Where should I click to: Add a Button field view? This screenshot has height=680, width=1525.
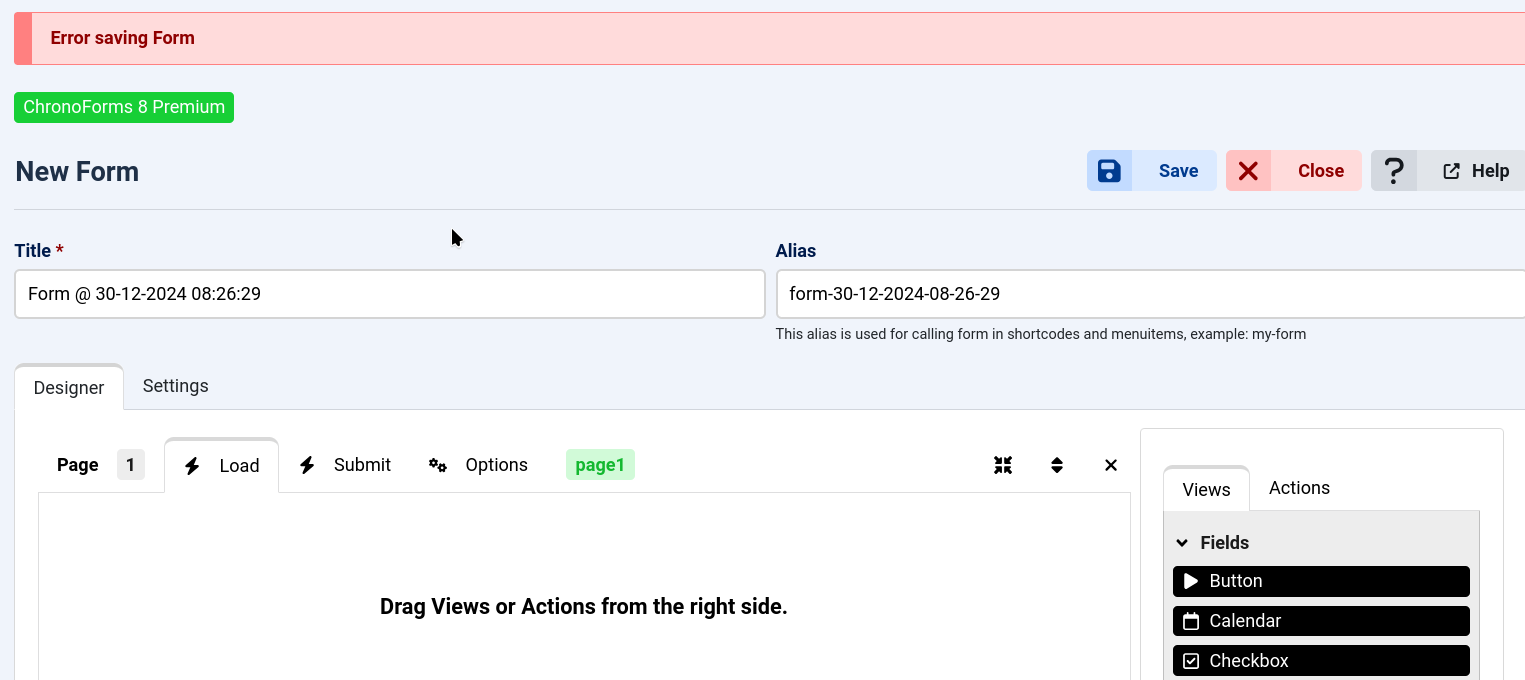[x=1320, y=581]
